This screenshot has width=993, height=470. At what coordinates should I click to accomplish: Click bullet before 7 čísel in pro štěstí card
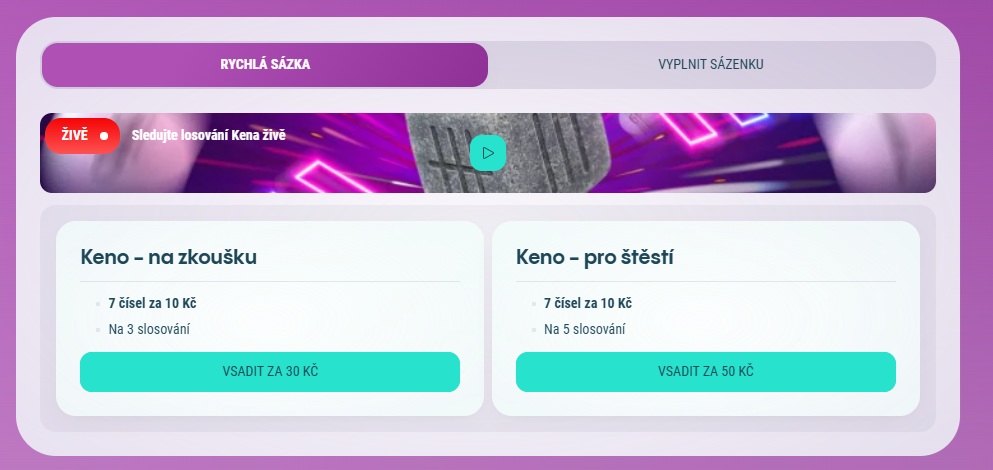(534, 303)
